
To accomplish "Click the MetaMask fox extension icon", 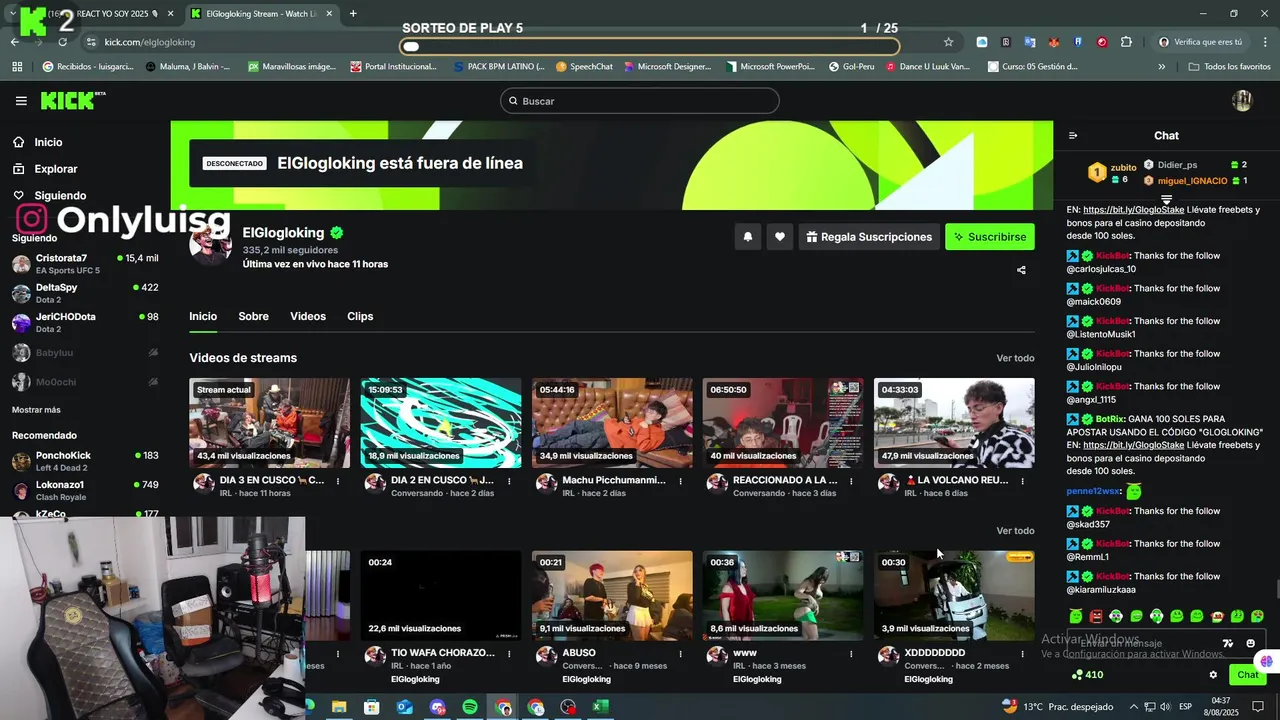I will tap(1053, 42).
